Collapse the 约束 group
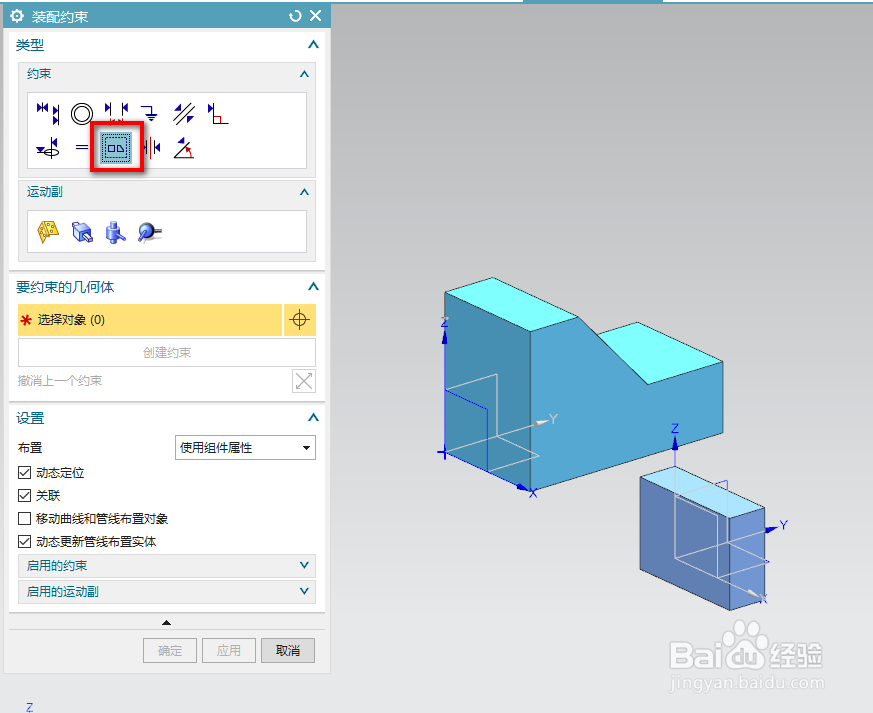Viewport: 873px width, 713px height. coord(304,74)
